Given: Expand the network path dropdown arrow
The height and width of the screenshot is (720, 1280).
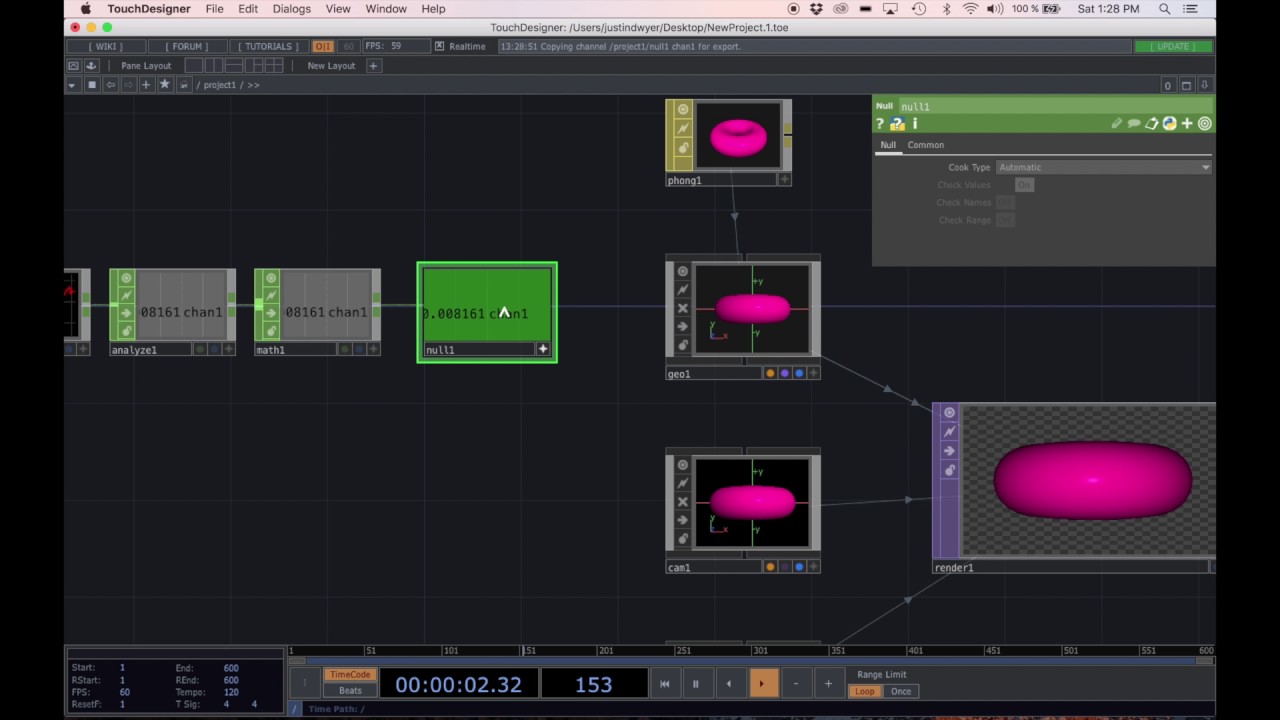Looking at the screenshot, I should pyautogui.click(x=72, y=85).
